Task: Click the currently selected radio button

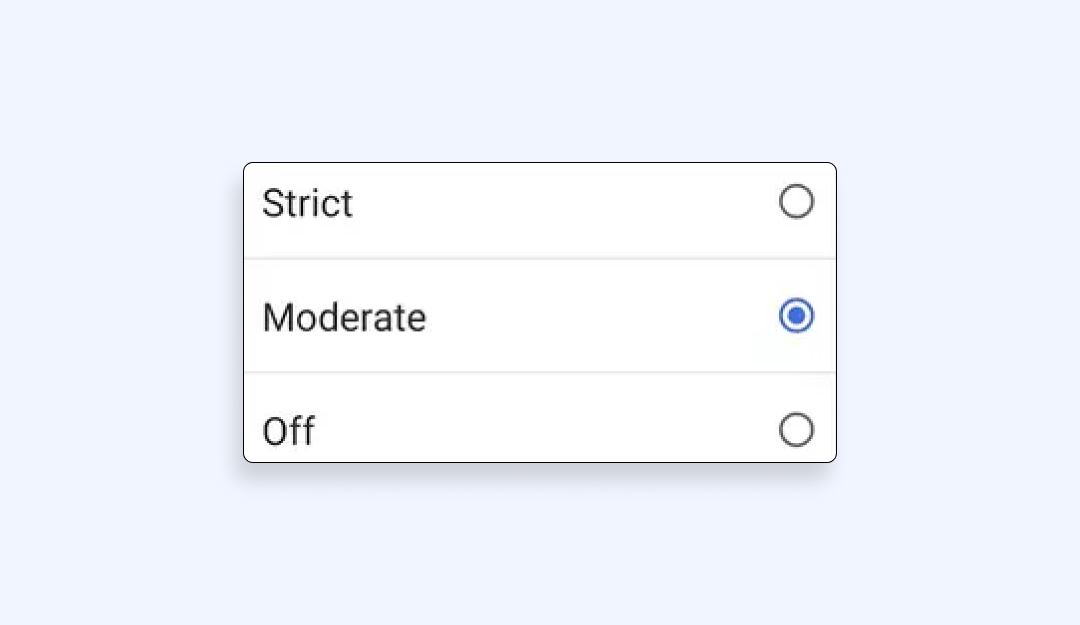Action: point(796,316)
